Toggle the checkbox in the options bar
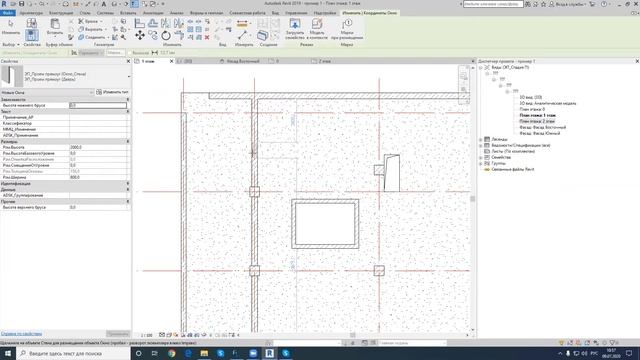640x360 pixels. coord(130,53)
